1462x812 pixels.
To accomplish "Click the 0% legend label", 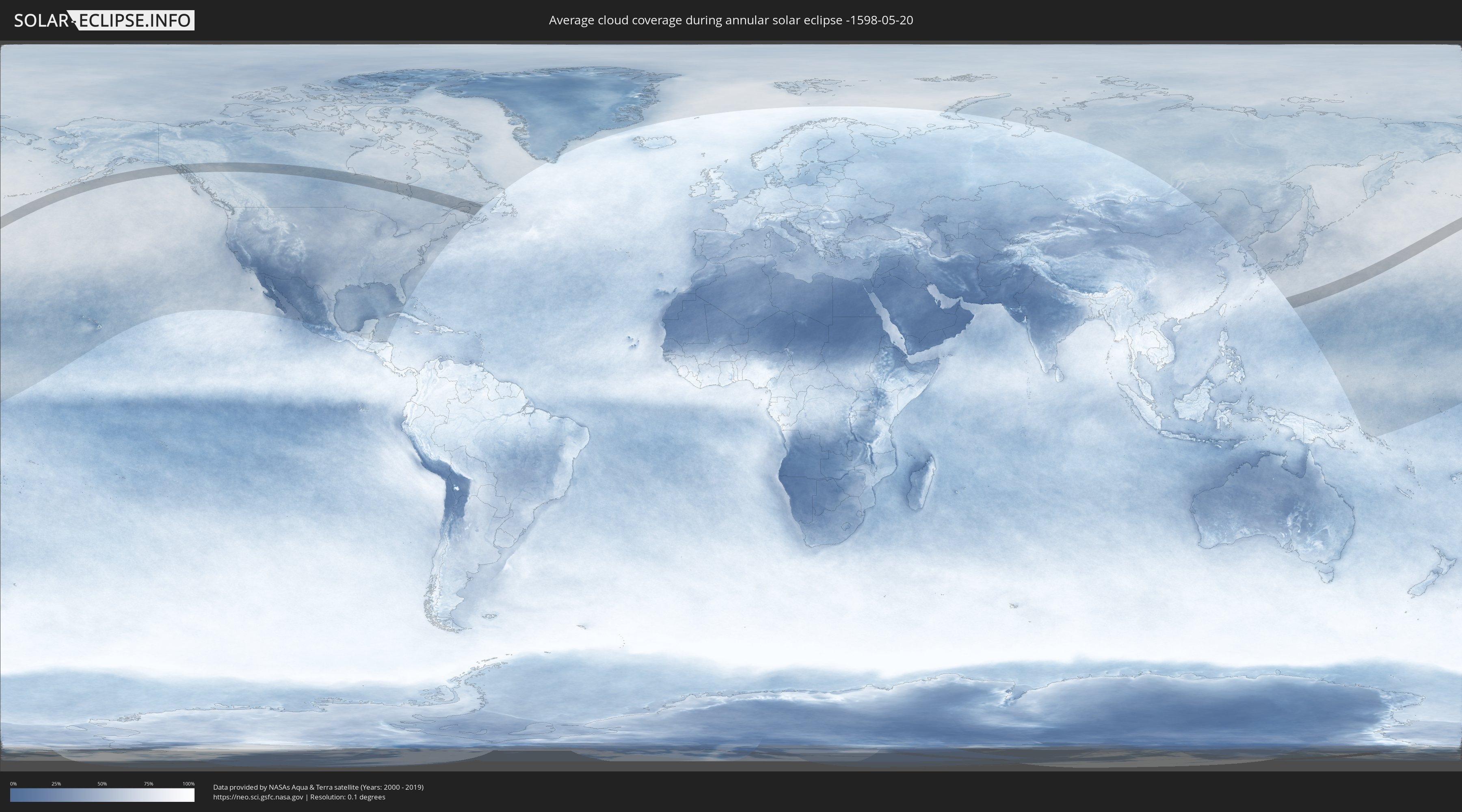I will point(13,784).
